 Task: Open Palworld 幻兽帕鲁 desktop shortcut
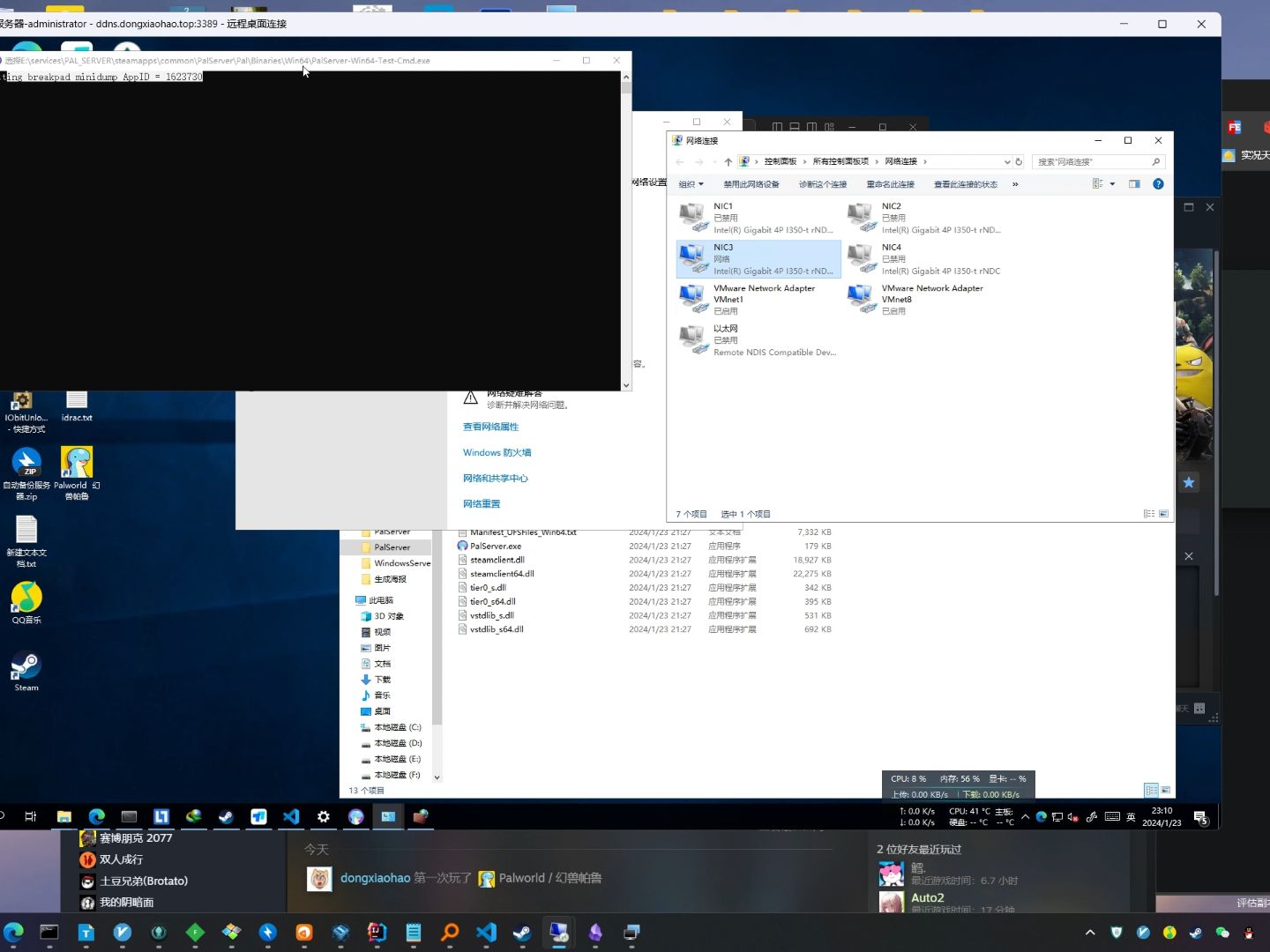pyautogui.click(x=77, y=473)
